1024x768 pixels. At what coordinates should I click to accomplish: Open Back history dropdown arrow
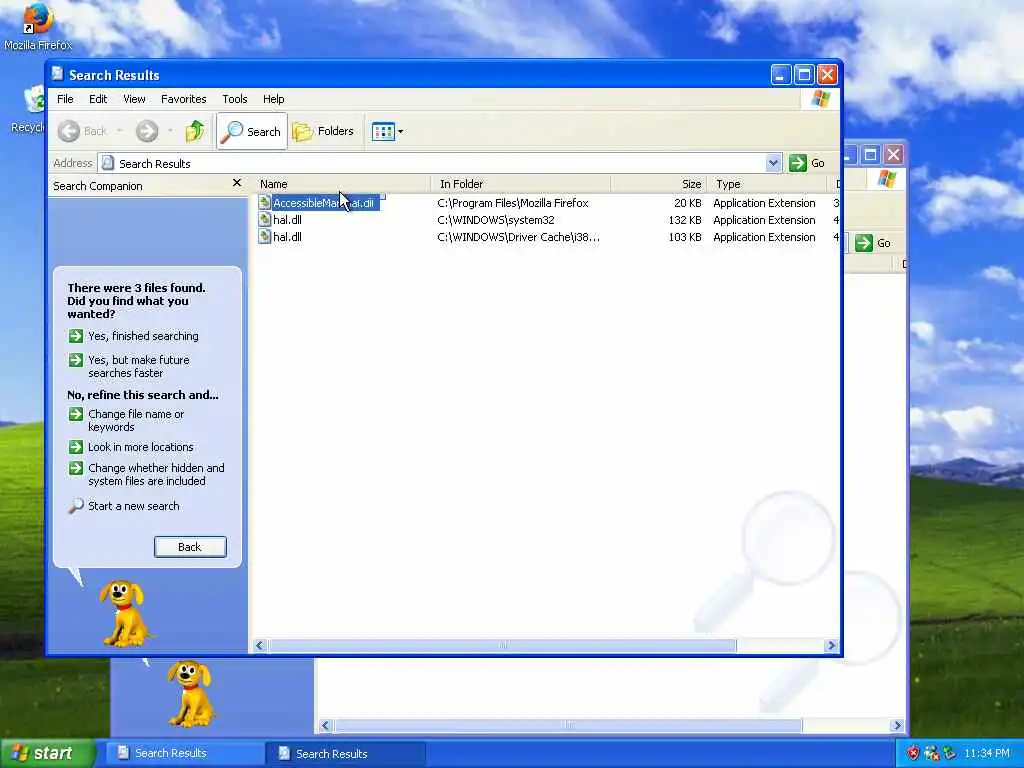pyautogui.click(x=120, y=131)
